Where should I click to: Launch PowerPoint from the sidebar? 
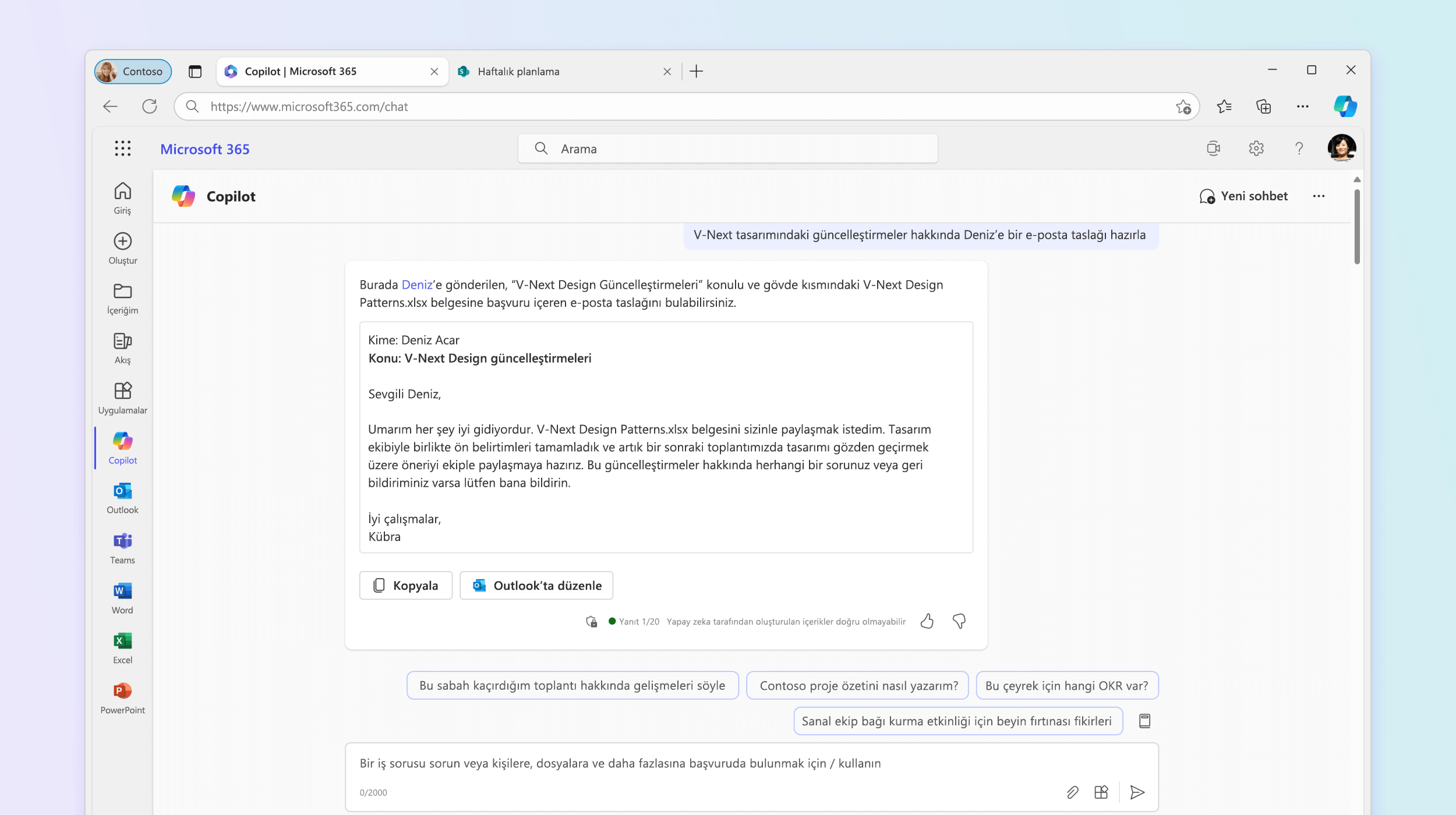[122, 699]
